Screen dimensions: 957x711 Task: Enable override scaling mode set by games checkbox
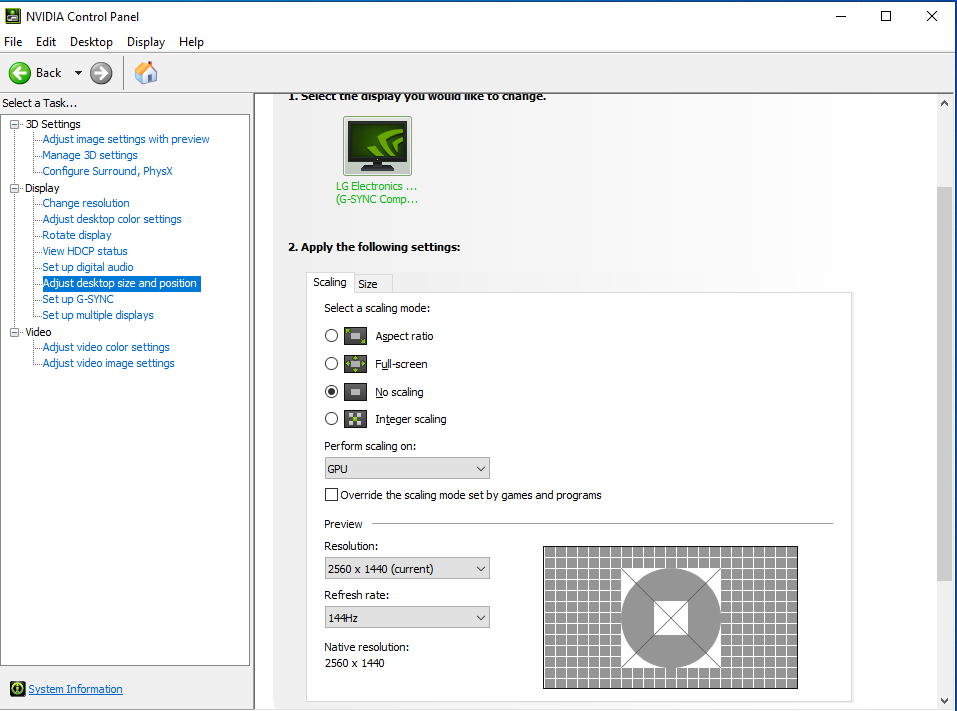332,495
